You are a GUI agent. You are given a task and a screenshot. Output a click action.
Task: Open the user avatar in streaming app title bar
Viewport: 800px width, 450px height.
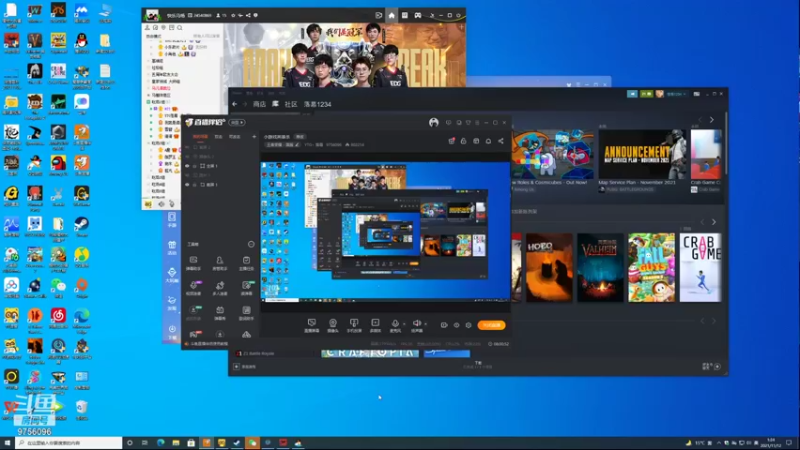coord(434,122)
